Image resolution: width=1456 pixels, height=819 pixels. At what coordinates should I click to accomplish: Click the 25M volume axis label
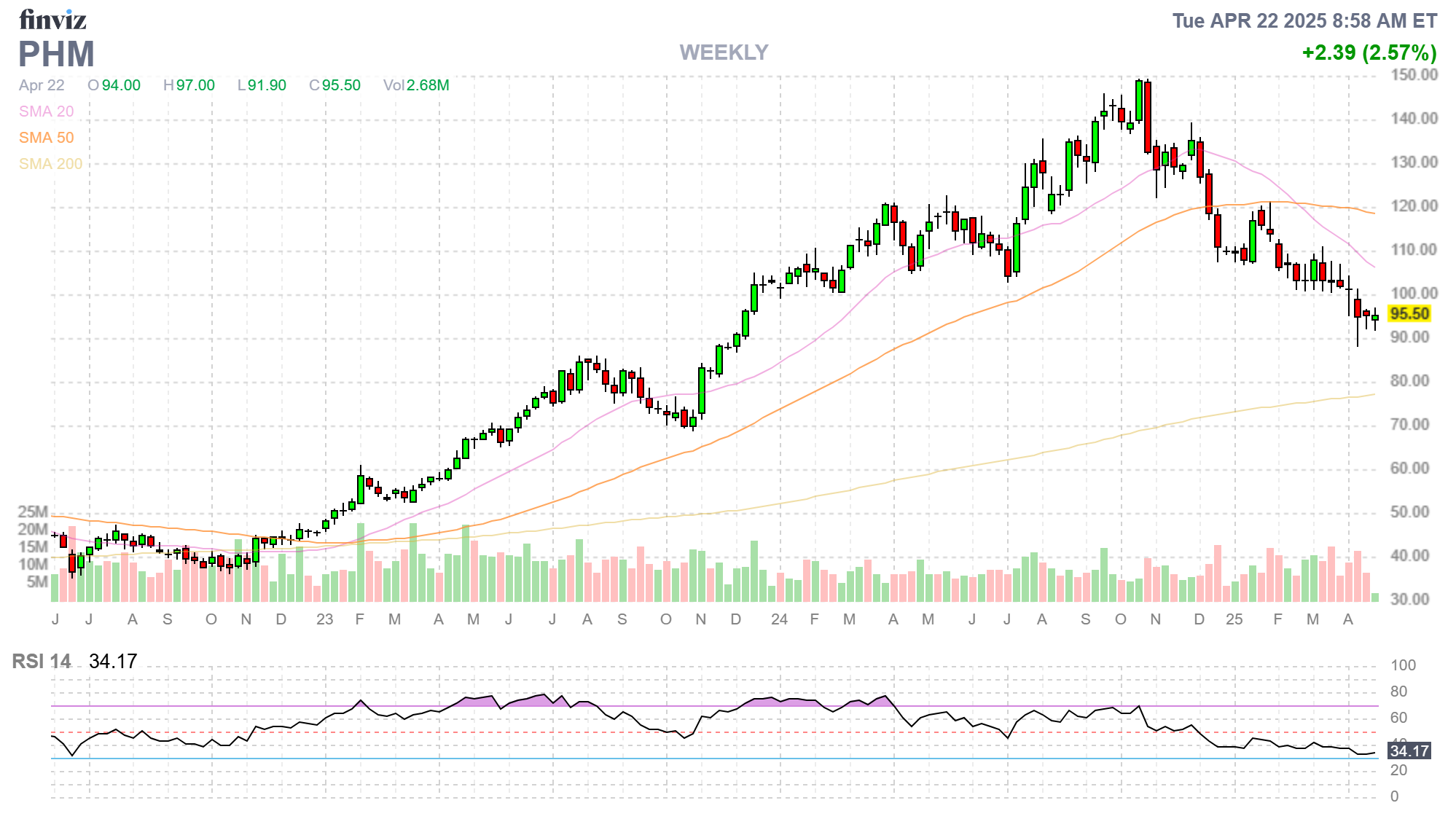coord(33,512)
